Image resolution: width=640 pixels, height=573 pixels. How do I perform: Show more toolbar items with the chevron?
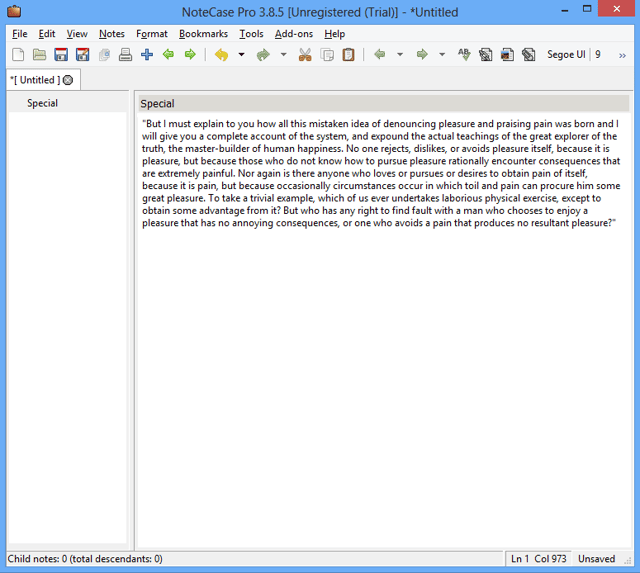coord(622,55)
